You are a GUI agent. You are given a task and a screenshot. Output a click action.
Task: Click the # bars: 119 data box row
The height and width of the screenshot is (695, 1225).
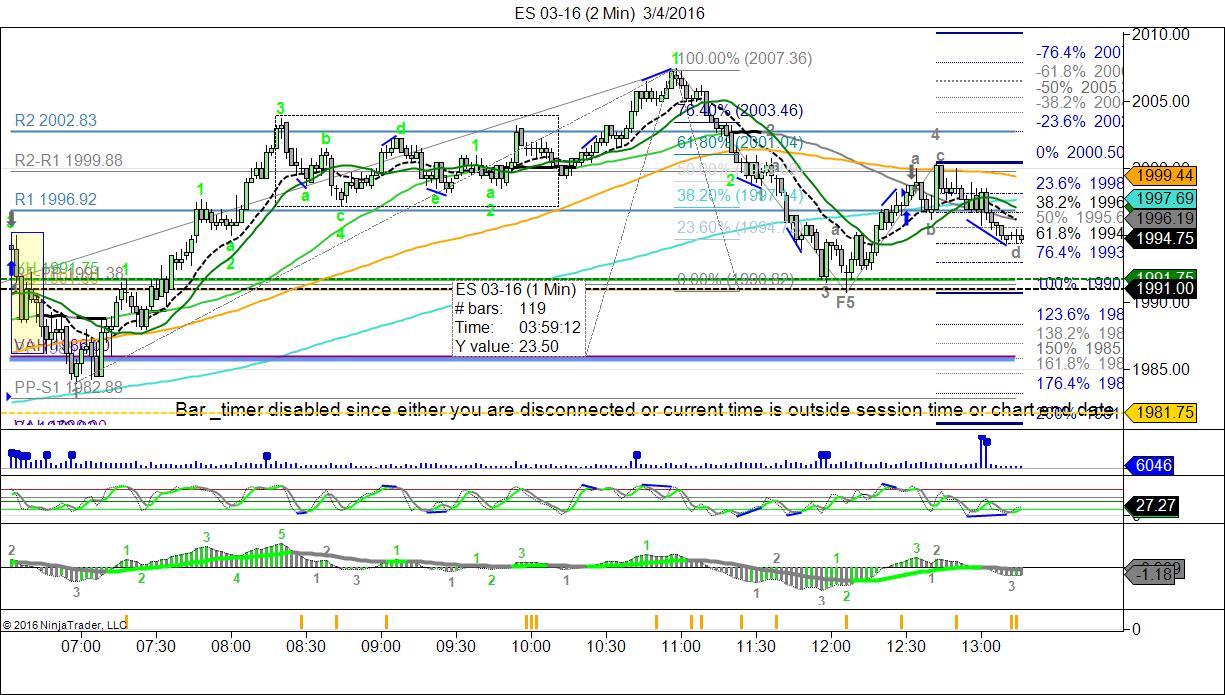click(500, 309)
